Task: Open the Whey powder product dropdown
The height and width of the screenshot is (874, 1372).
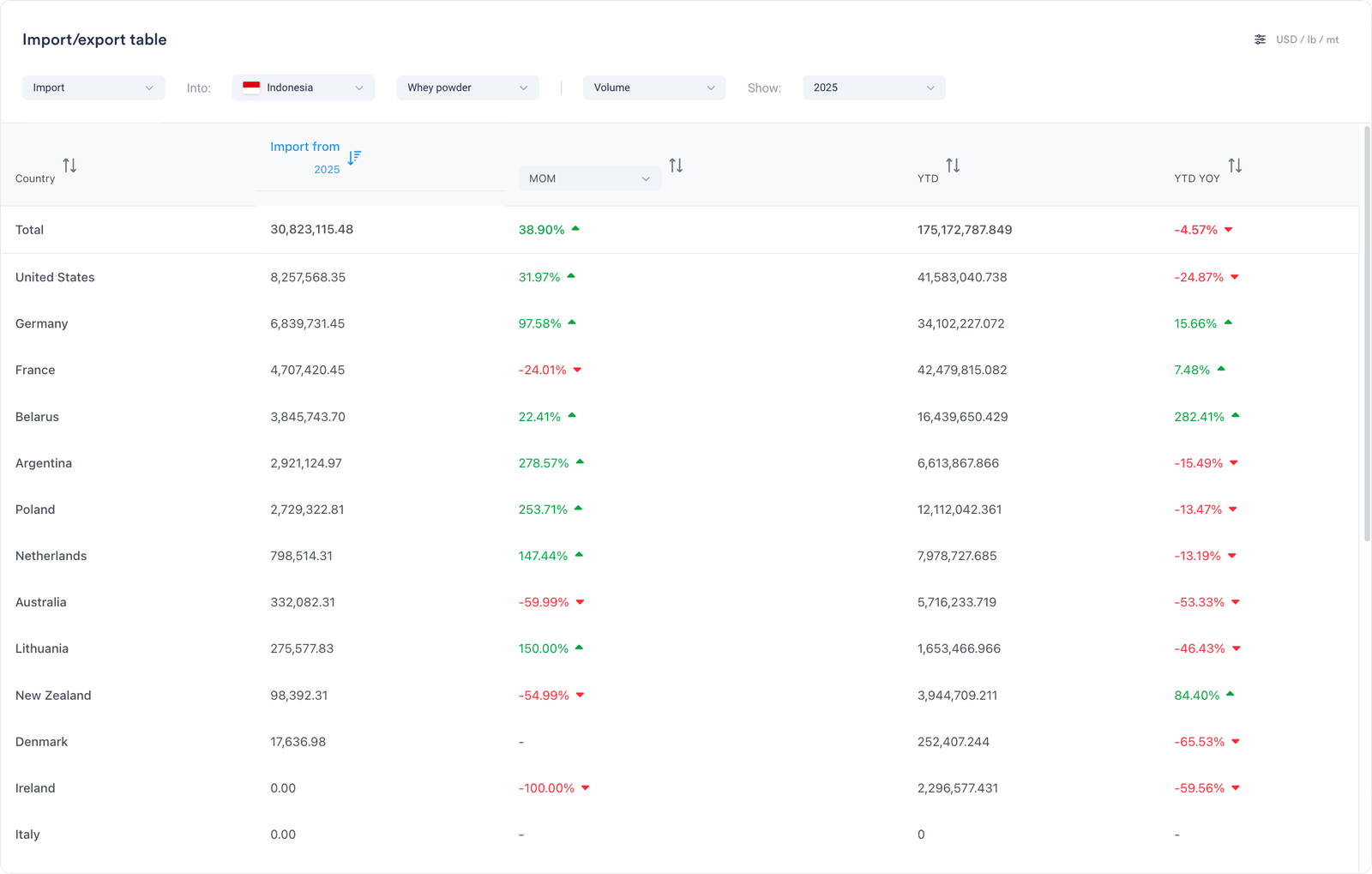Action: 467,87
